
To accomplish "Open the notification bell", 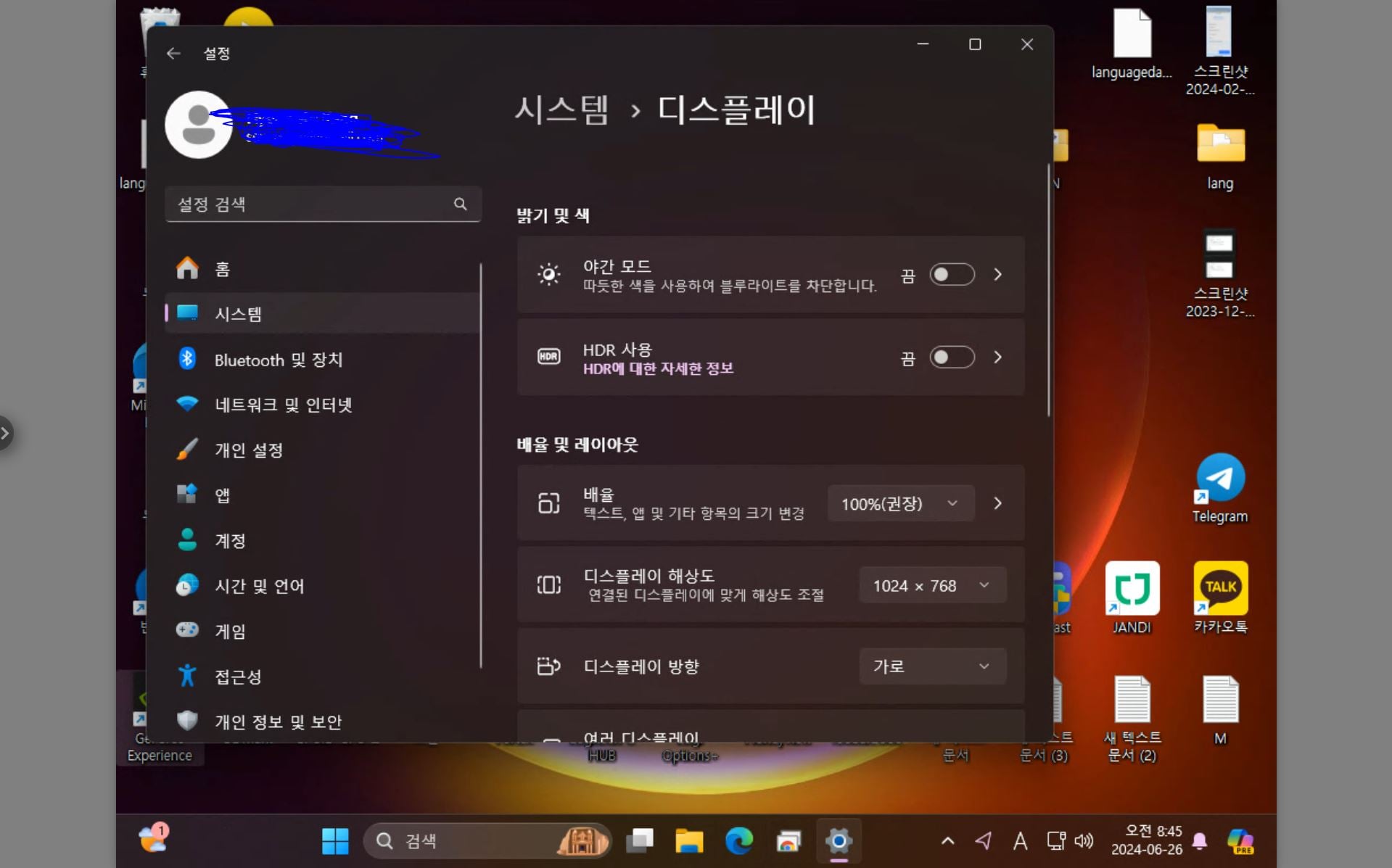I will tap(1200, 841).
